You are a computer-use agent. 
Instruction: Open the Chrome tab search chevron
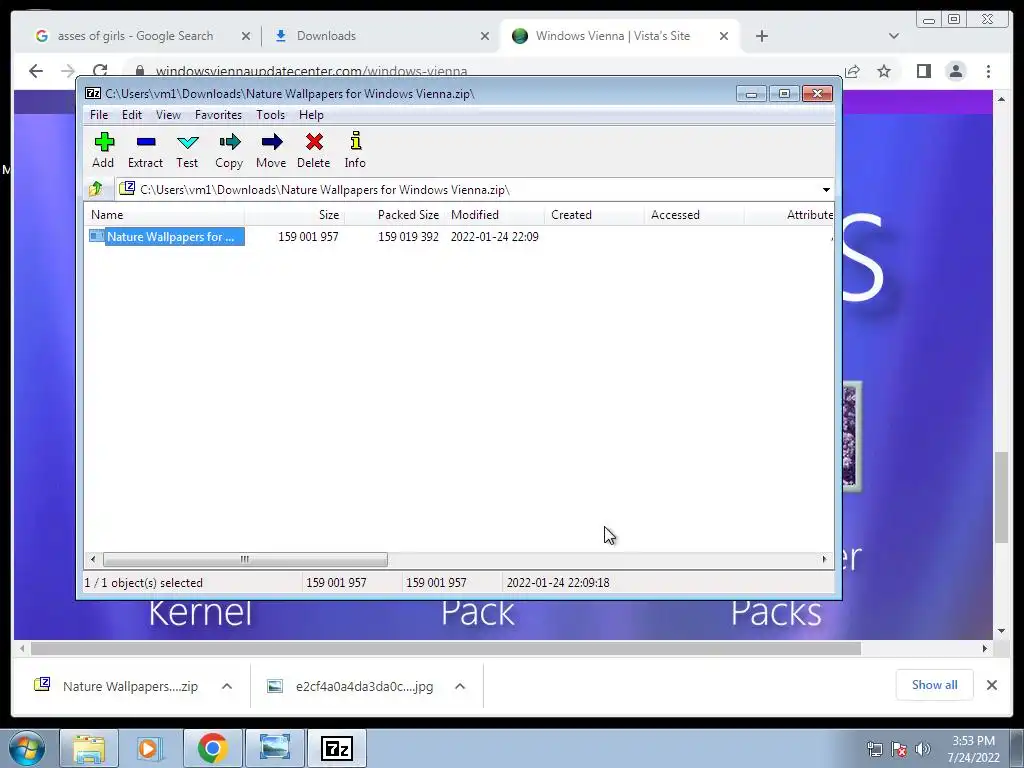[894, 37]
